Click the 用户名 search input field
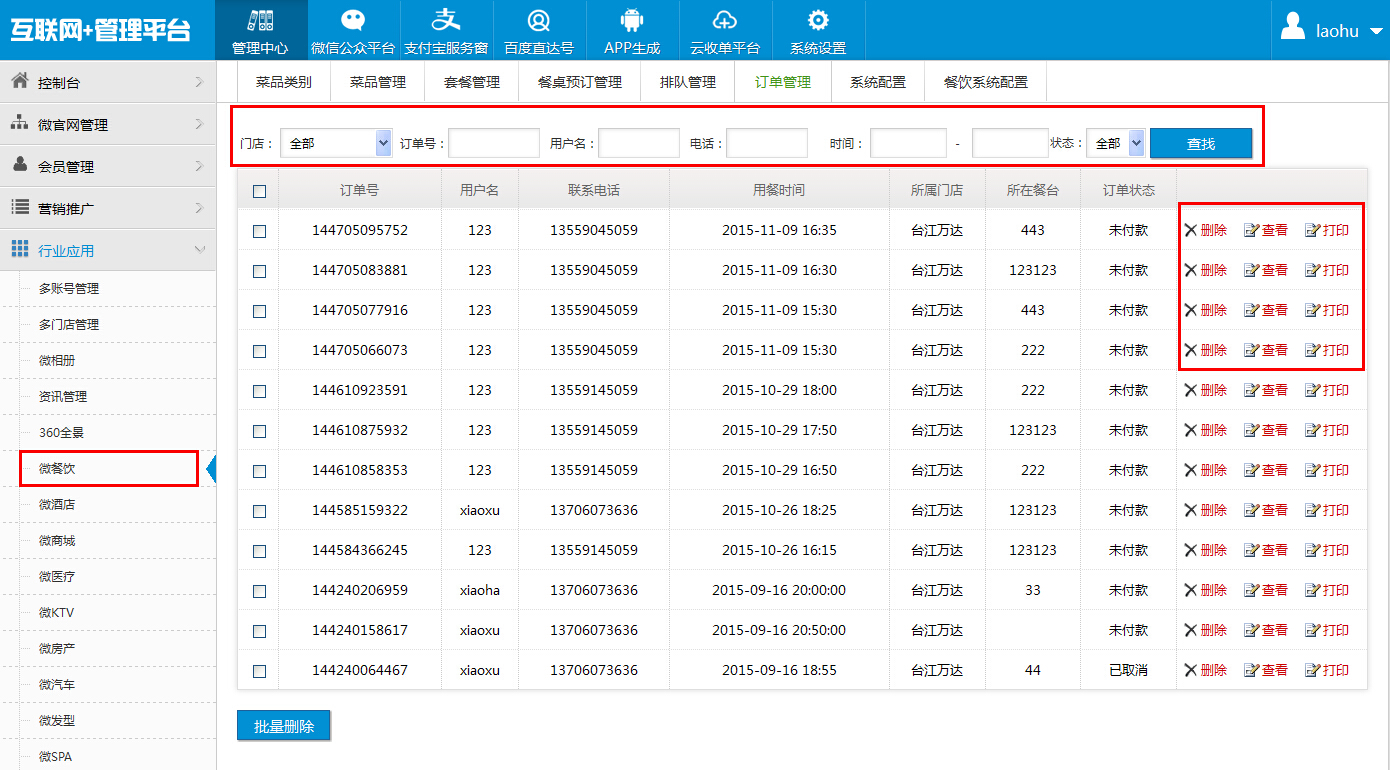 click(x=639, y=143)
